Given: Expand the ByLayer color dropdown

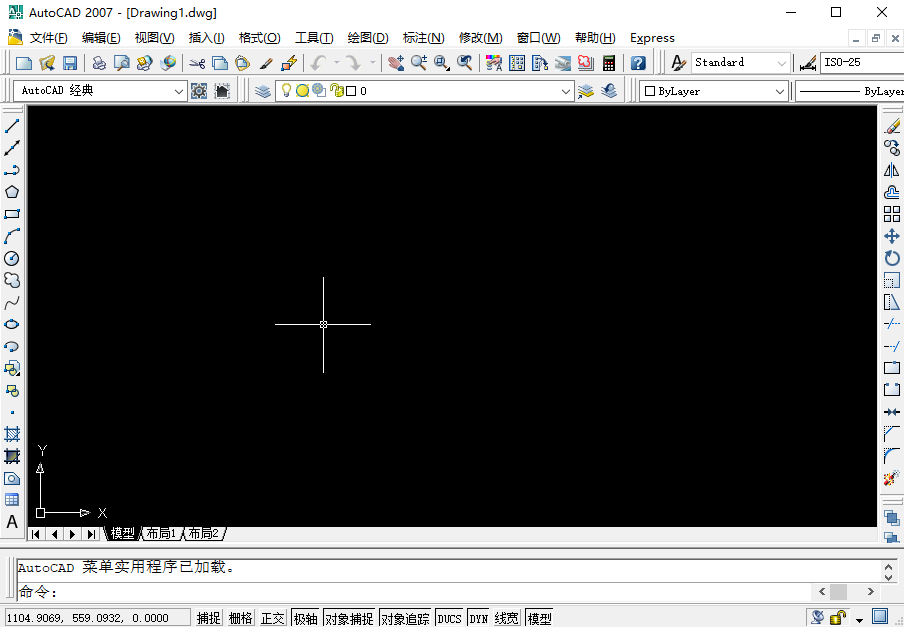Looking at the screenshot, I should (780, 91).
